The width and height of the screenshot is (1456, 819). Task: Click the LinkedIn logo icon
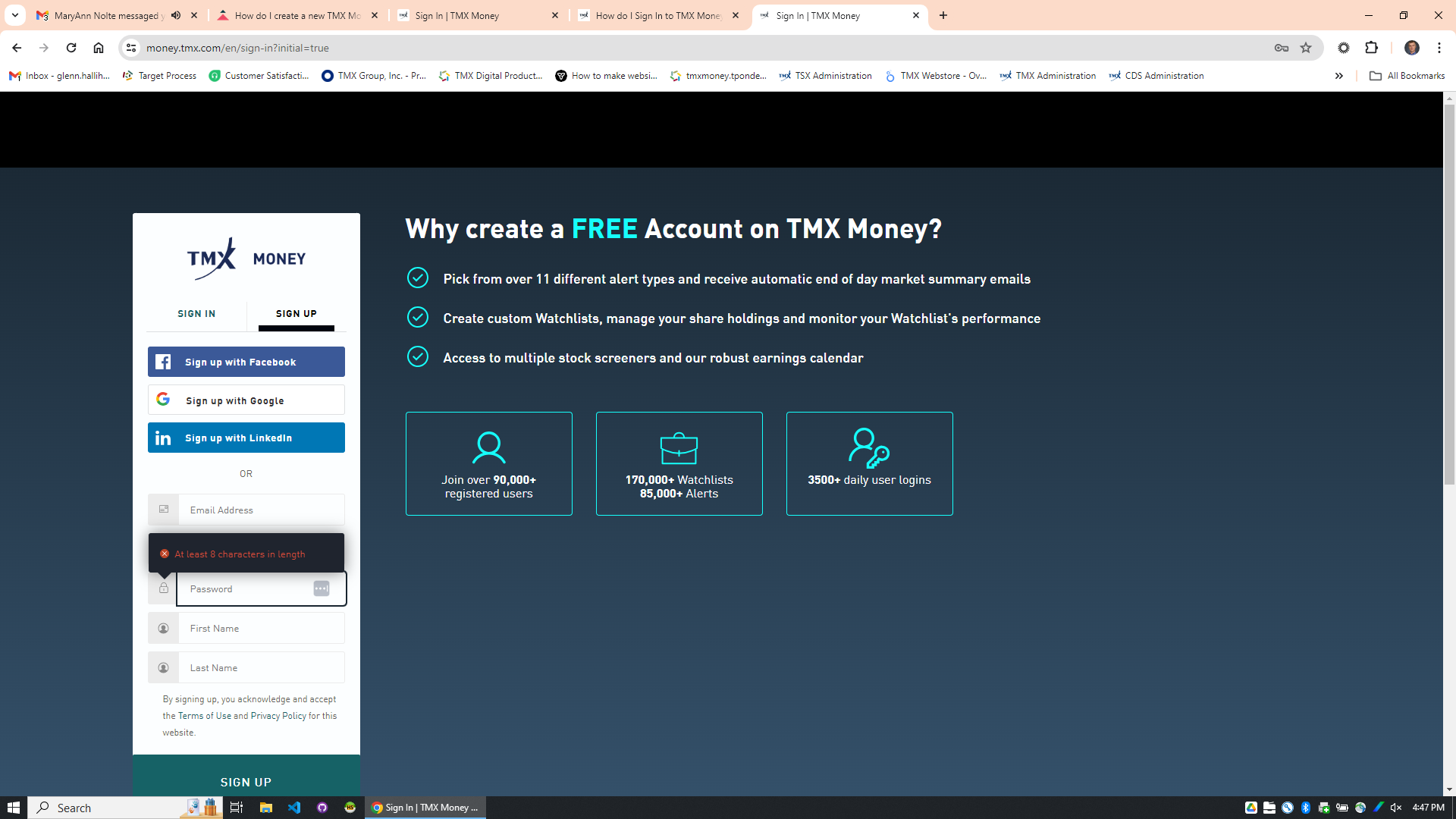163,438
